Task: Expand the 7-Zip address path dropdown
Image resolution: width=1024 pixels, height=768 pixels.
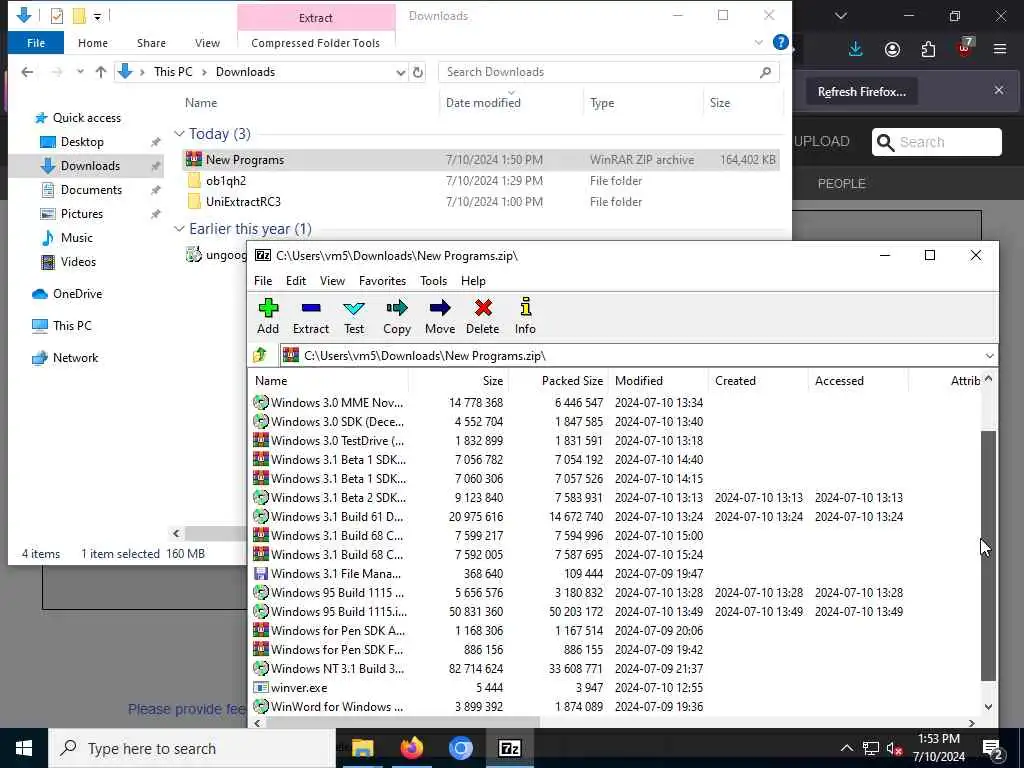Action: click(989, 356)
